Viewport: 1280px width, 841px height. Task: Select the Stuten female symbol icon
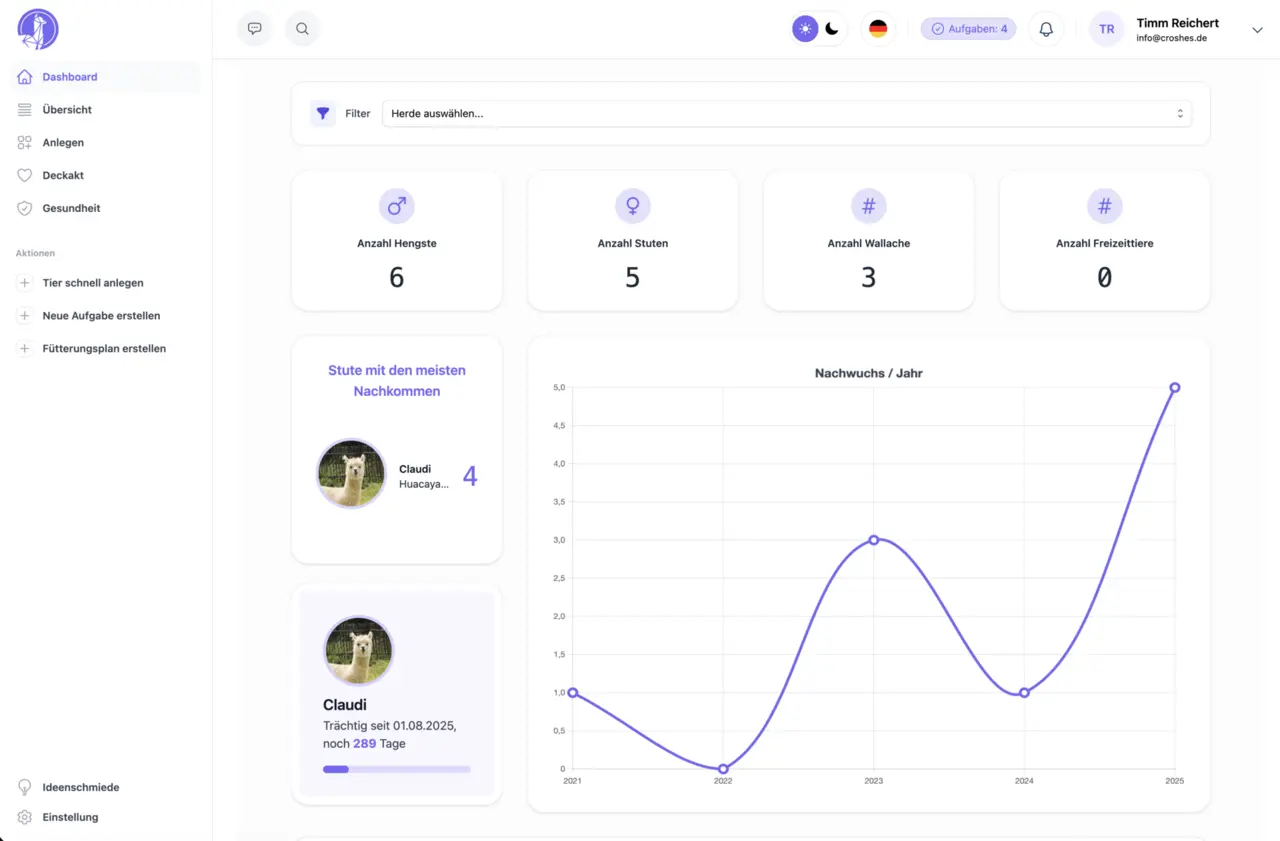632,205
